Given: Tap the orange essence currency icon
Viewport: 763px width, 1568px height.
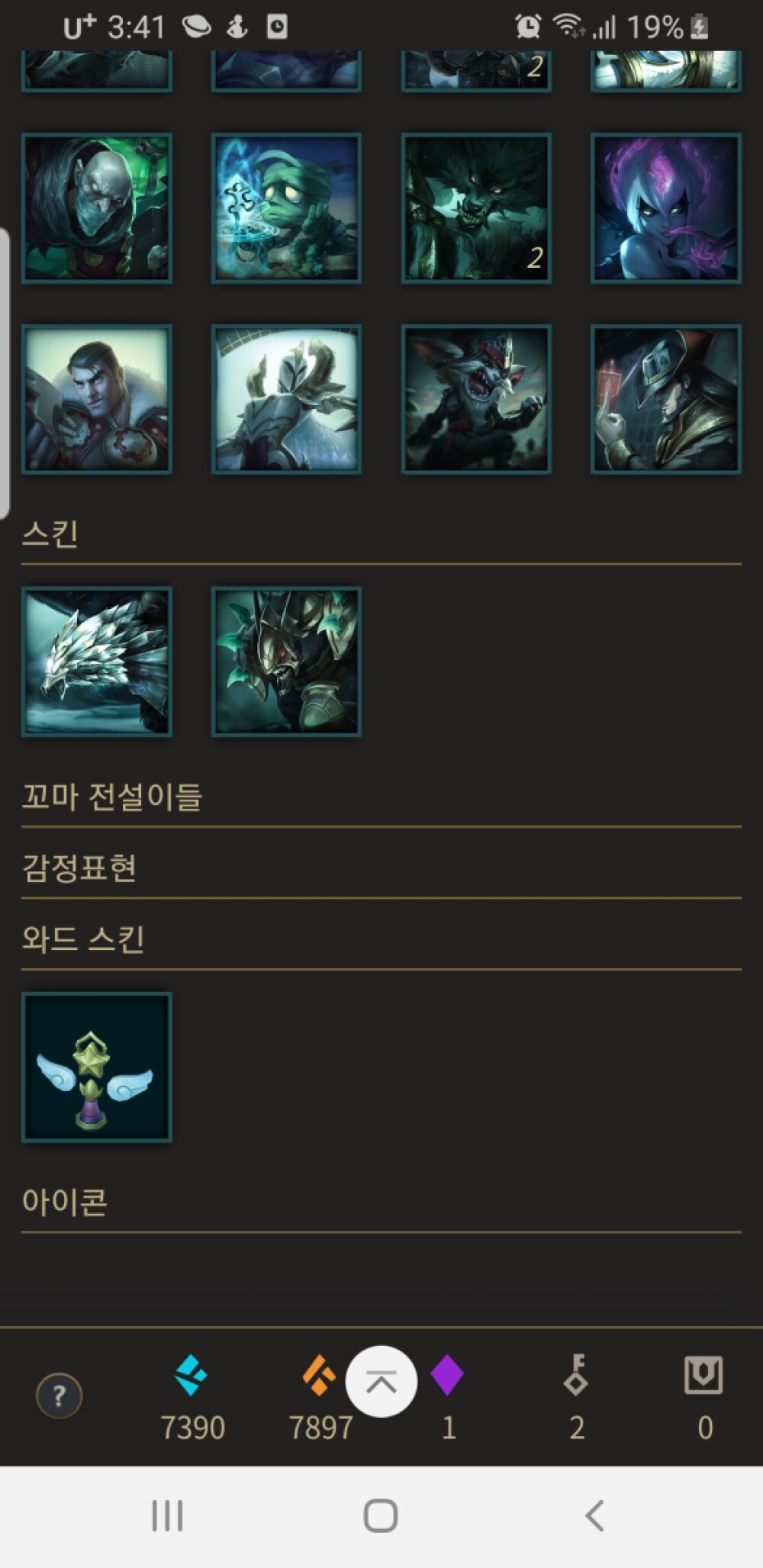Looking at the screenshot, I should (319, 1374).
